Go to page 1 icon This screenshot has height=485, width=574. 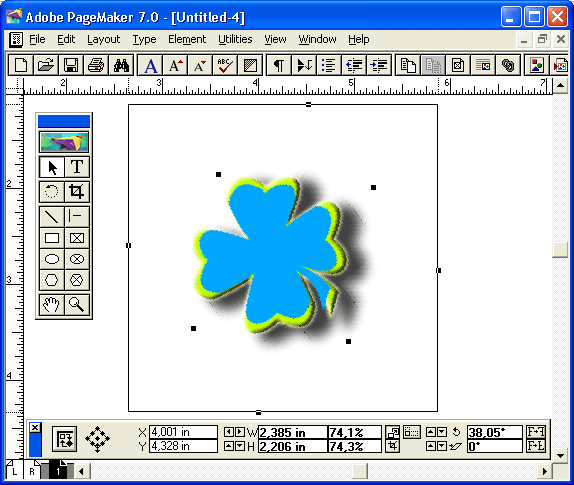[58, 470]
